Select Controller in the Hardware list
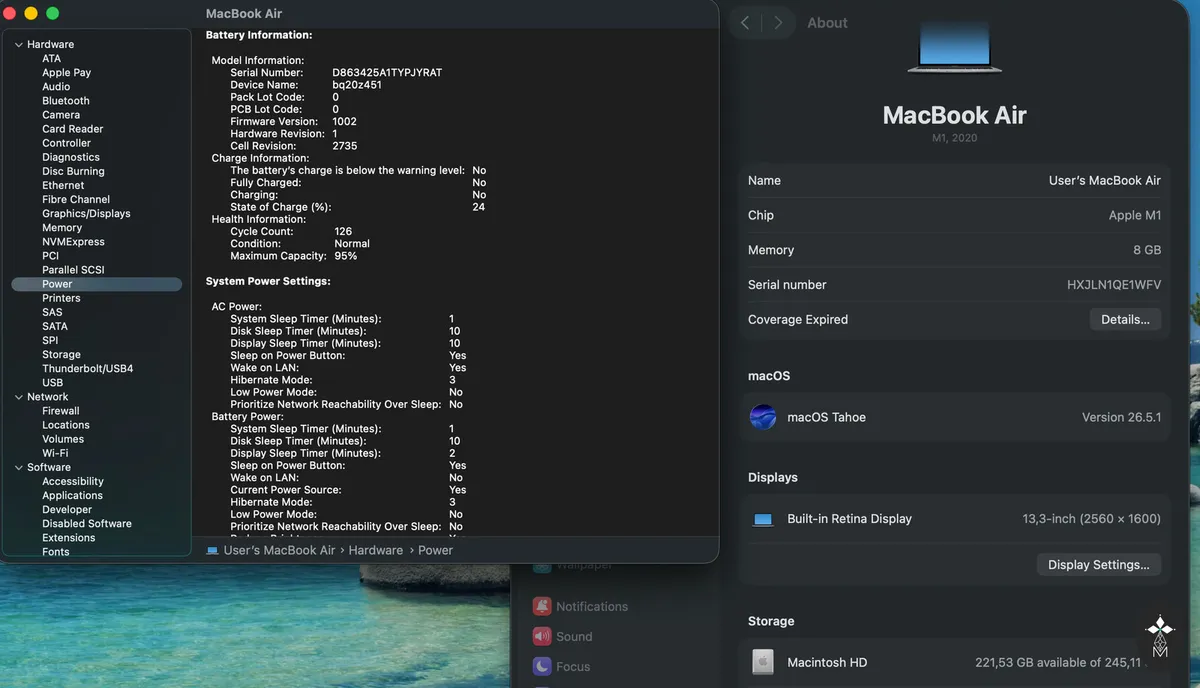1200x688 pixels. pyautogui.click(x=66, y=143)
